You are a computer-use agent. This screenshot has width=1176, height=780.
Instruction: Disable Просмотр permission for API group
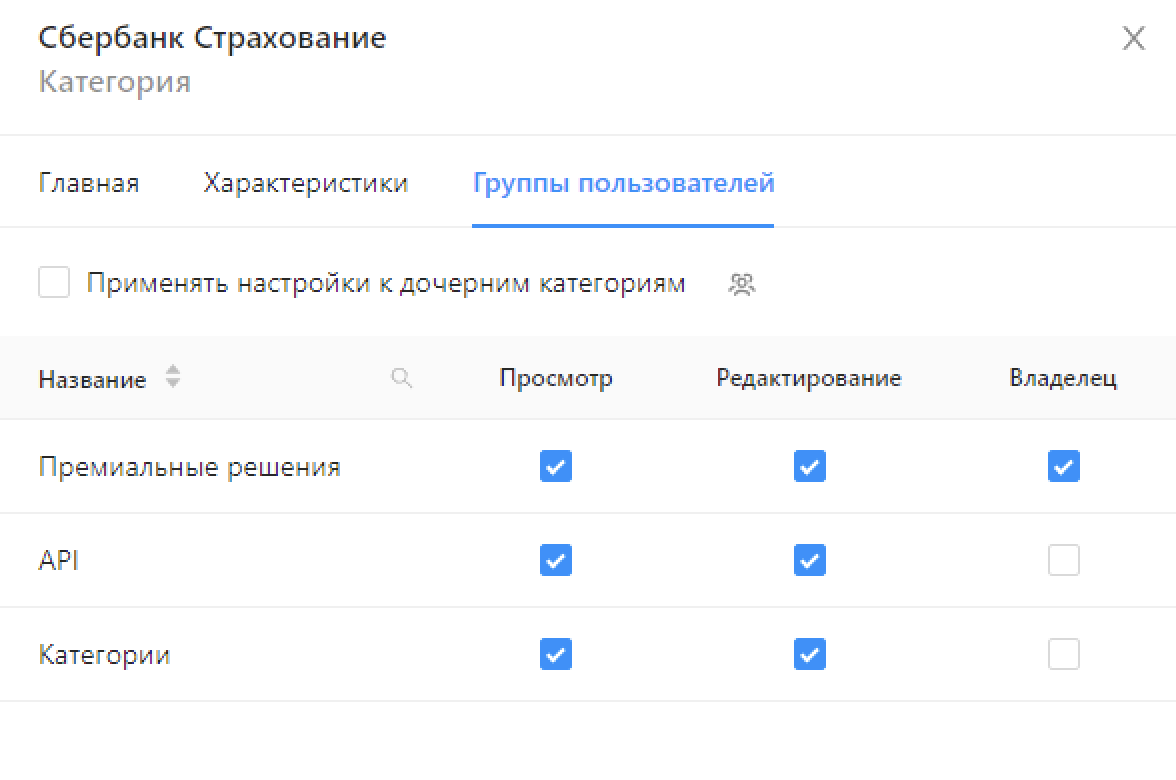[556, 560]
